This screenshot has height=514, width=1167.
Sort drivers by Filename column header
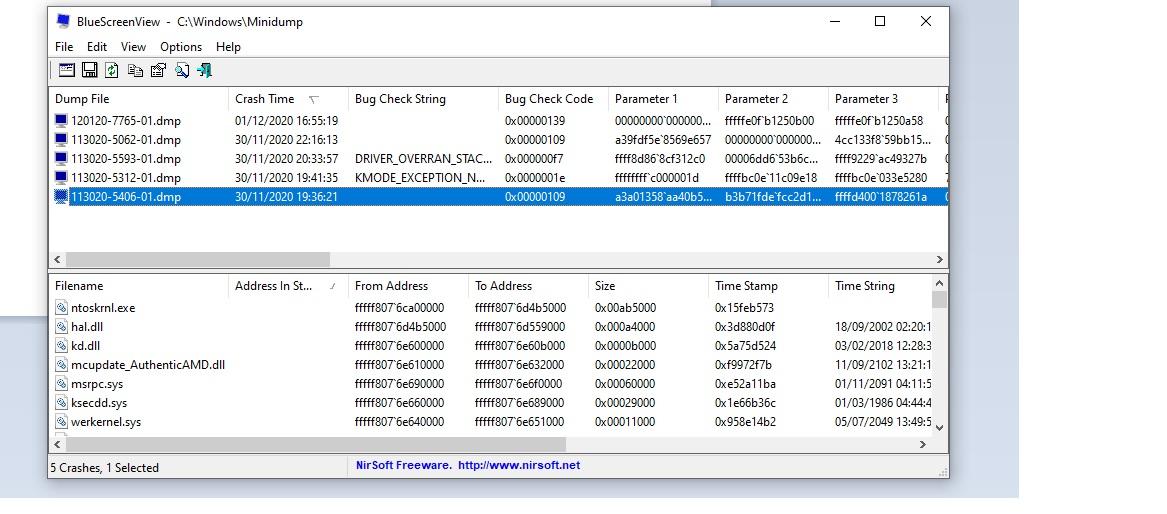138,286
